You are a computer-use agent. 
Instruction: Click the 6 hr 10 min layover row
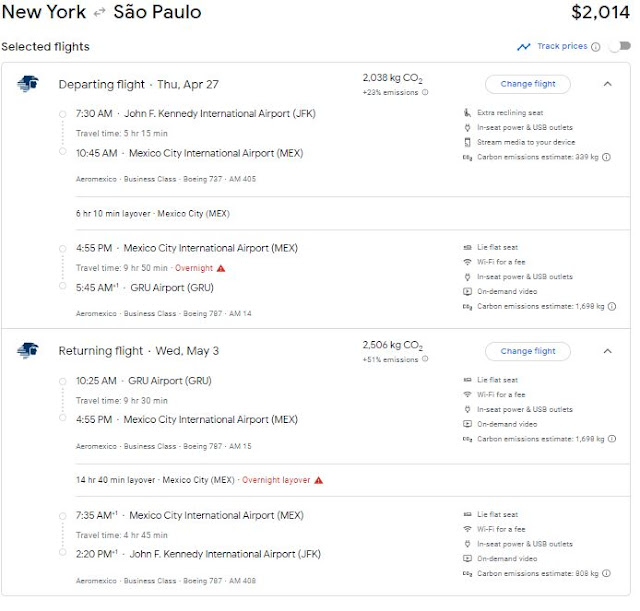point(152,213)
